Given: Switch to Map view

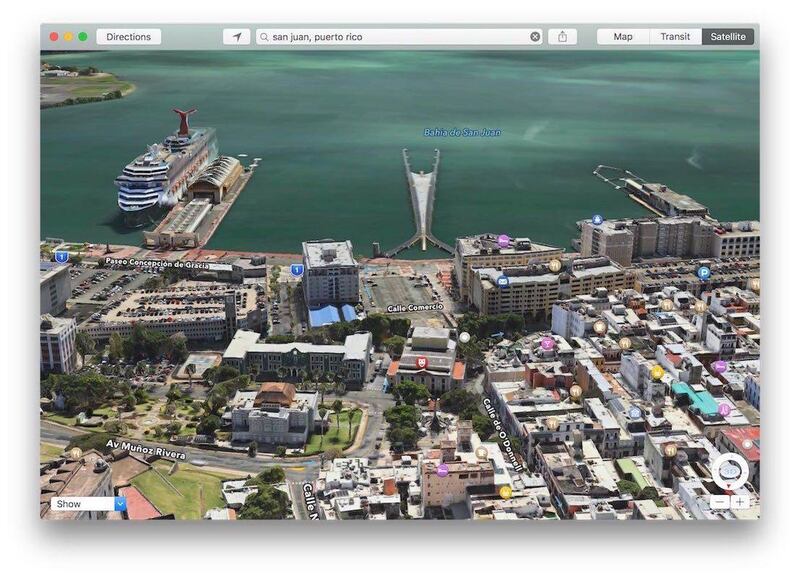Looking at the screenshot, I should pyautogui.click(x=623, y=37).
